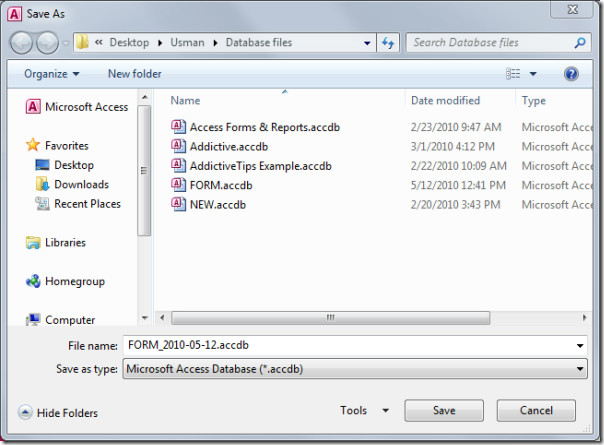This screenshot has height=445, width=604.
Task: Sort by the Type column header
Action: coord(534,101)
